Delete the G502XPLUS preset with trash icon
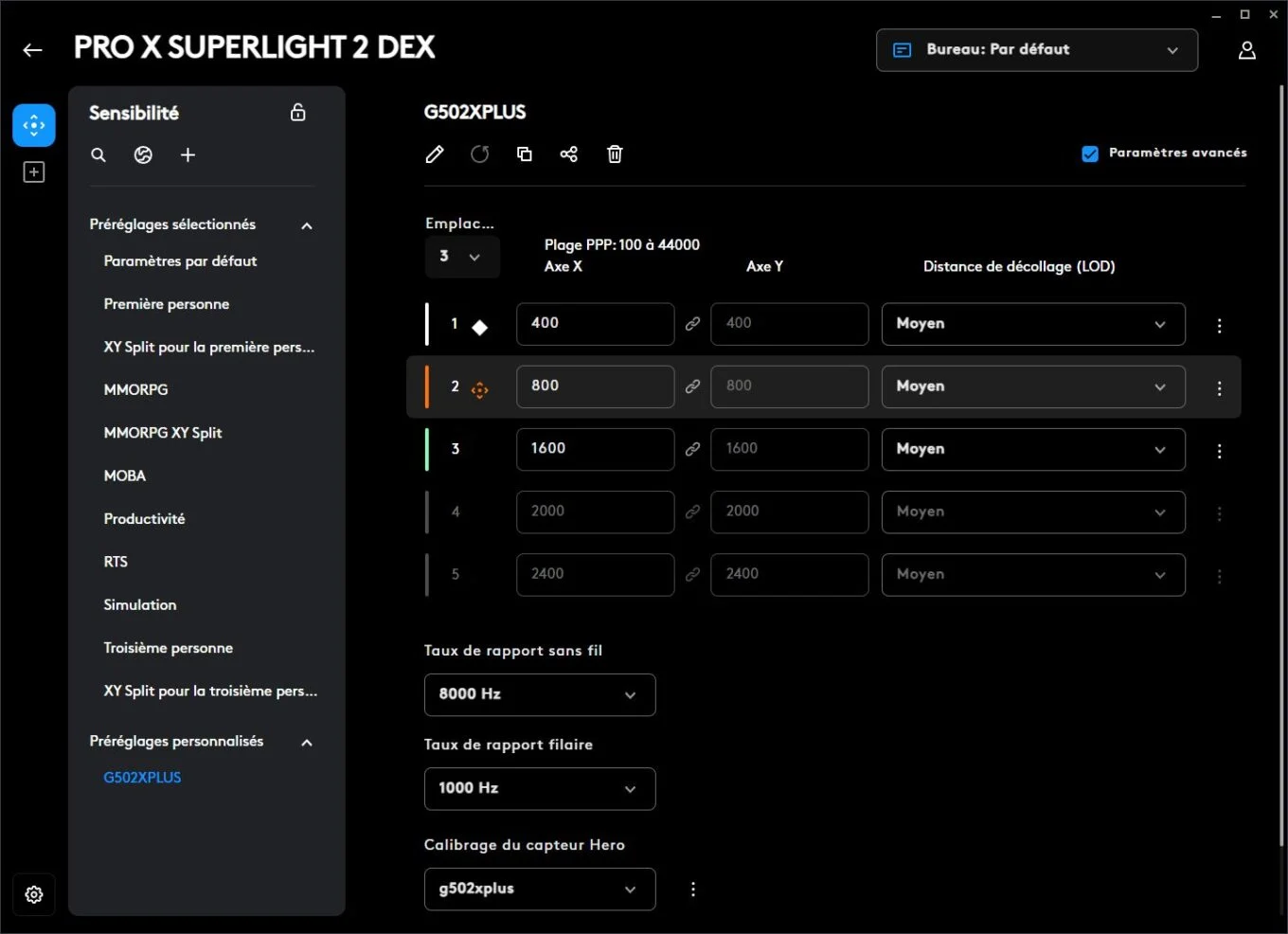The image size is (1288, 934). 614,153
